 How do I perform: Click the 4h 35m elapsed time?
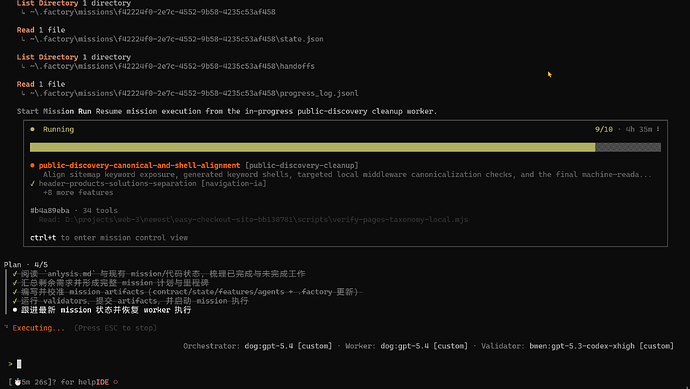coord(639,129)
